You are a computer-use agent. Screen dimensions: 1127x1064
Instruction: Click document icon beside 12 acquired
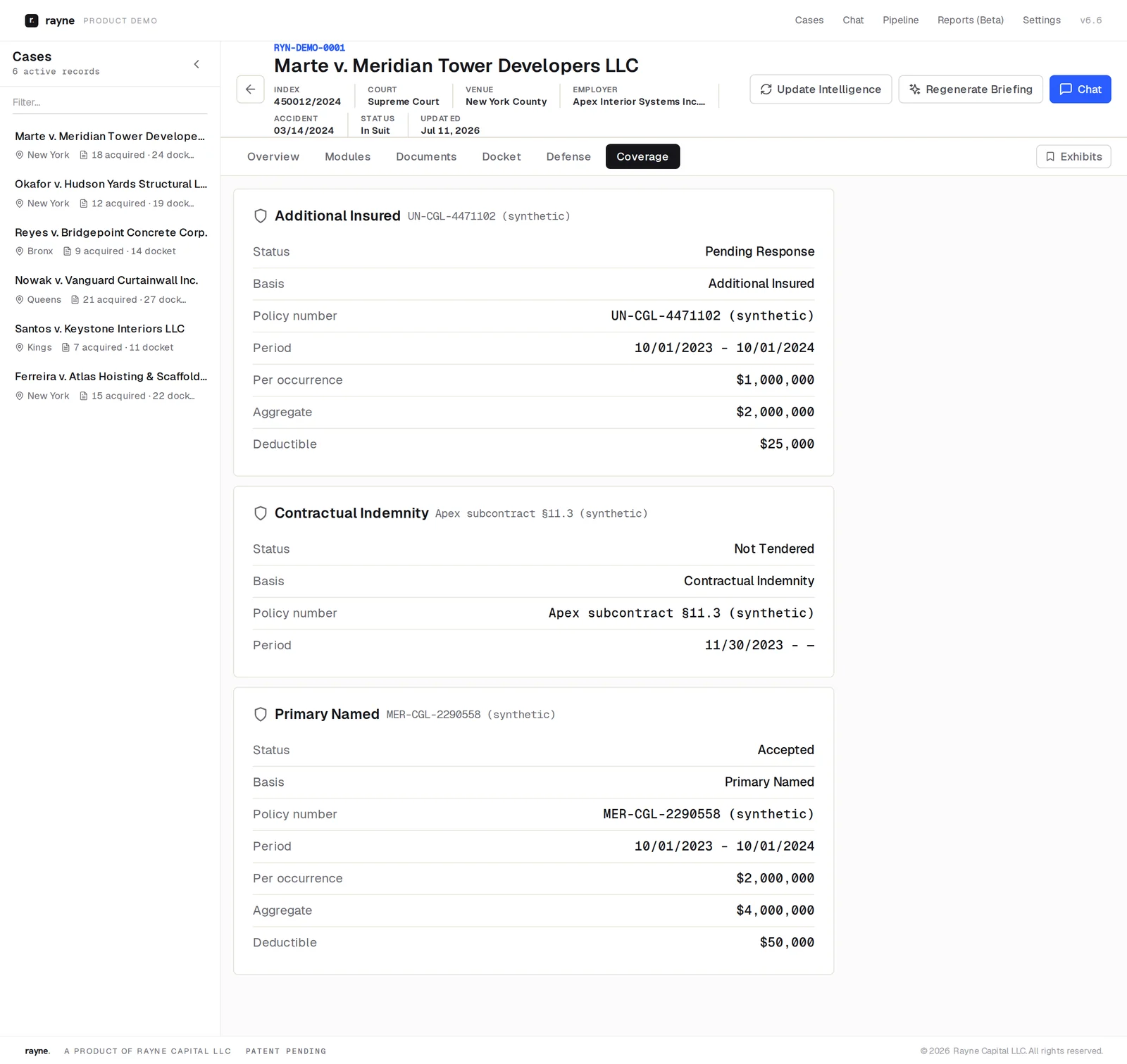84,204
